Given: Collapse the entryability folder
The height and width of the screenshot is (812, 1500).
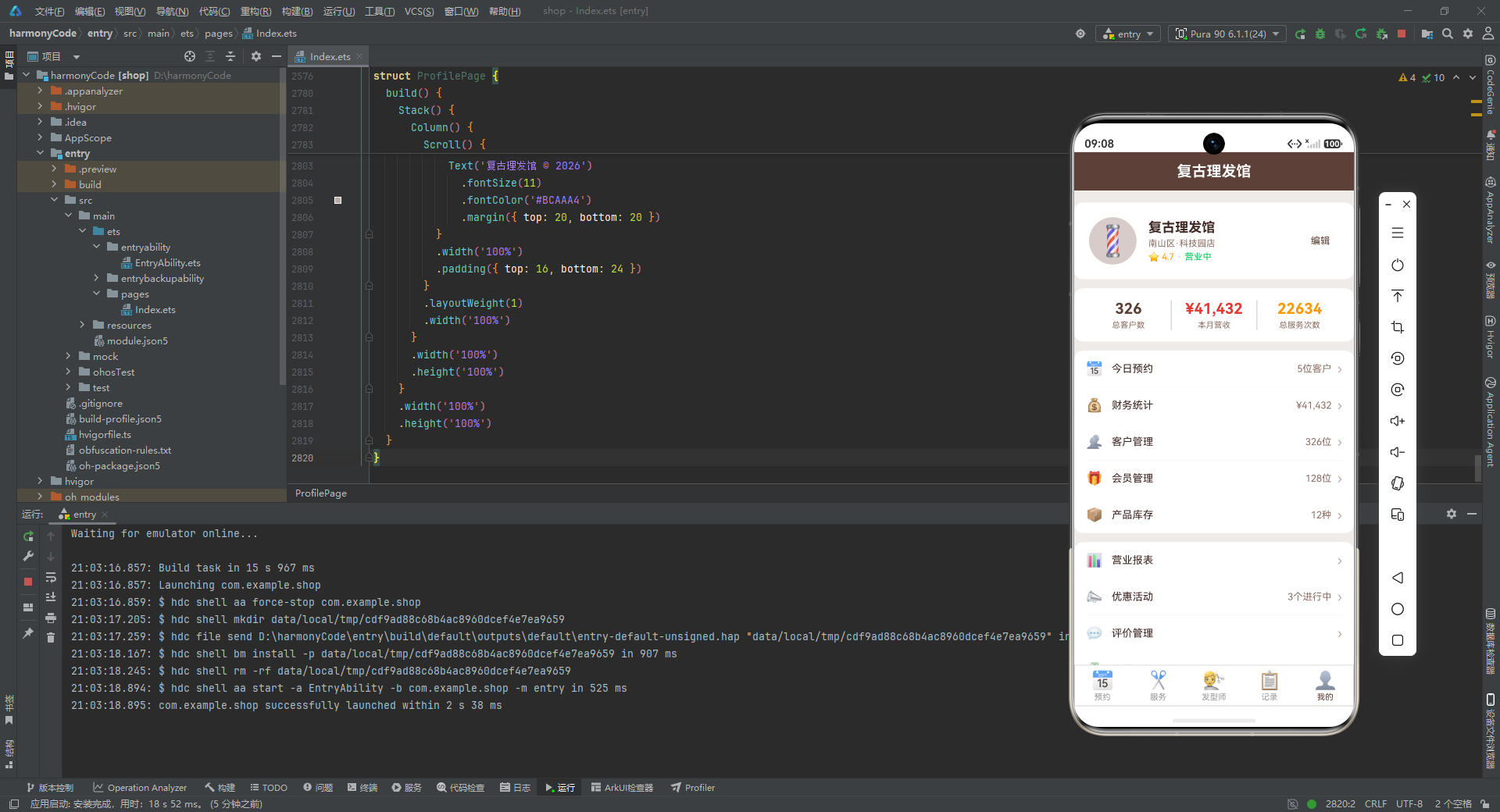Looking at the screenshot, I should click(96, 247).
